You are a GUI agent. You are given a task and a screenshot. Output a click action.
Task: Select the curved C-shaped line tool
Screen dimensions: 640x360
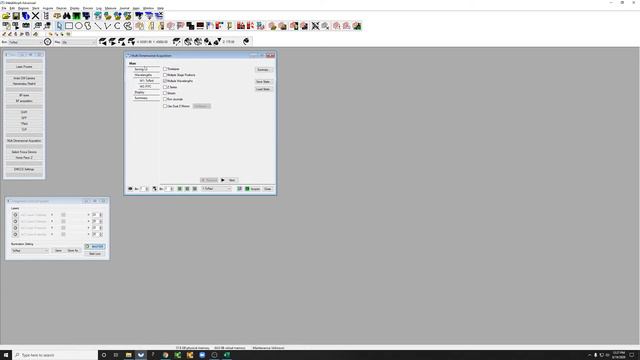point(117,26)
